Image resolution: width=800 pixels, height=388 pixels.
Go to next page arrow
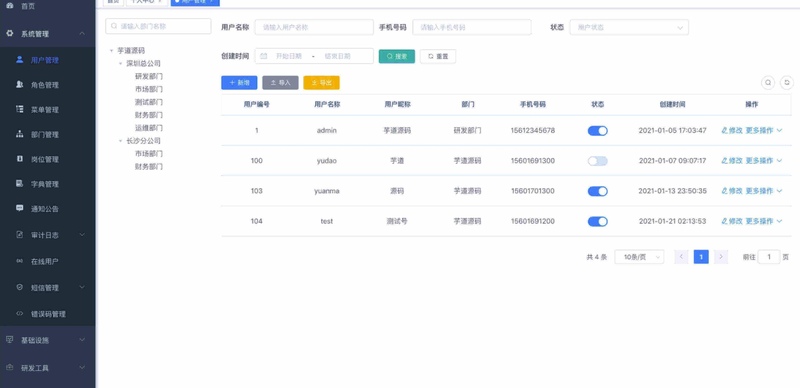point(720,257)
